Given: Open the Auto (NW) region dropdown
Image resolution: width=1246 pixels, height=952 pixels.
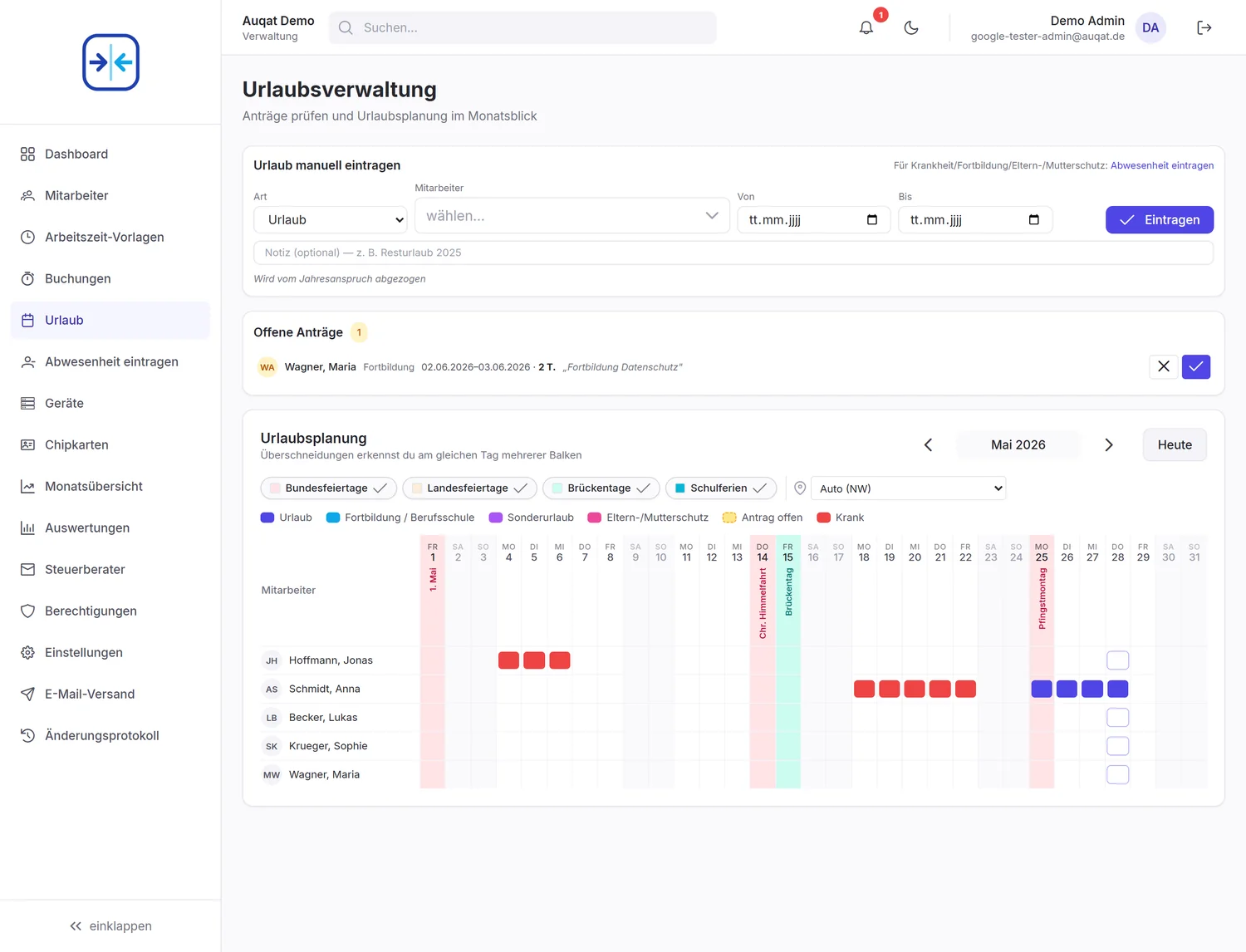Looking at the screenshot, I should (x=909, y=488).
